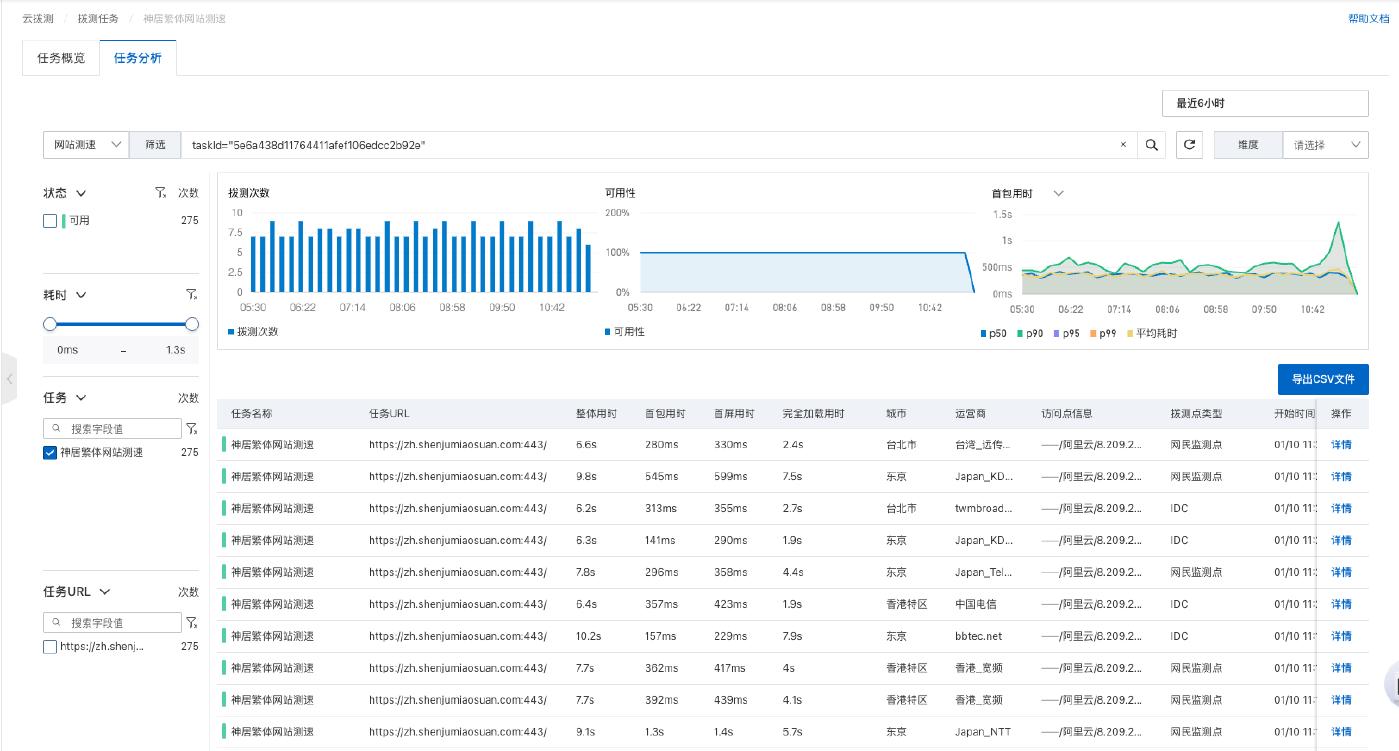Click the filter icon beside 耗时 section
The height and width of the screenshot is (751, 1399).
point(191,295)
